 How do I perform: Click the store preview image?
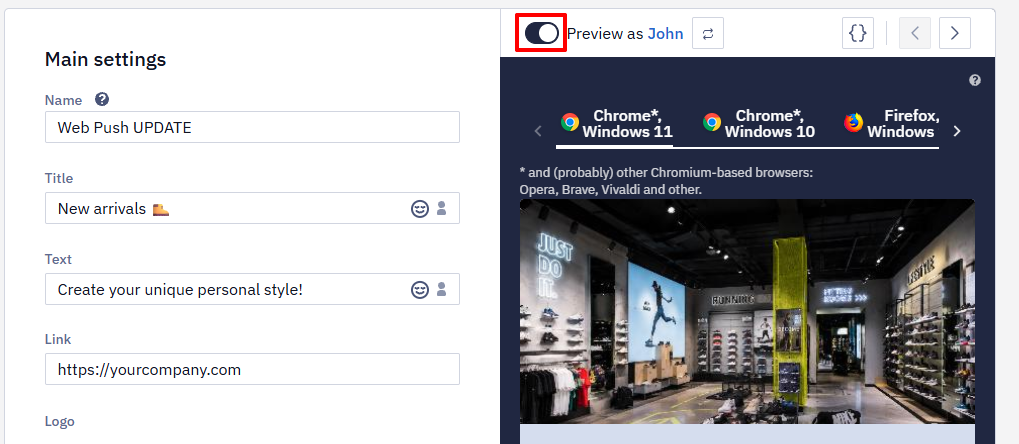747,311
